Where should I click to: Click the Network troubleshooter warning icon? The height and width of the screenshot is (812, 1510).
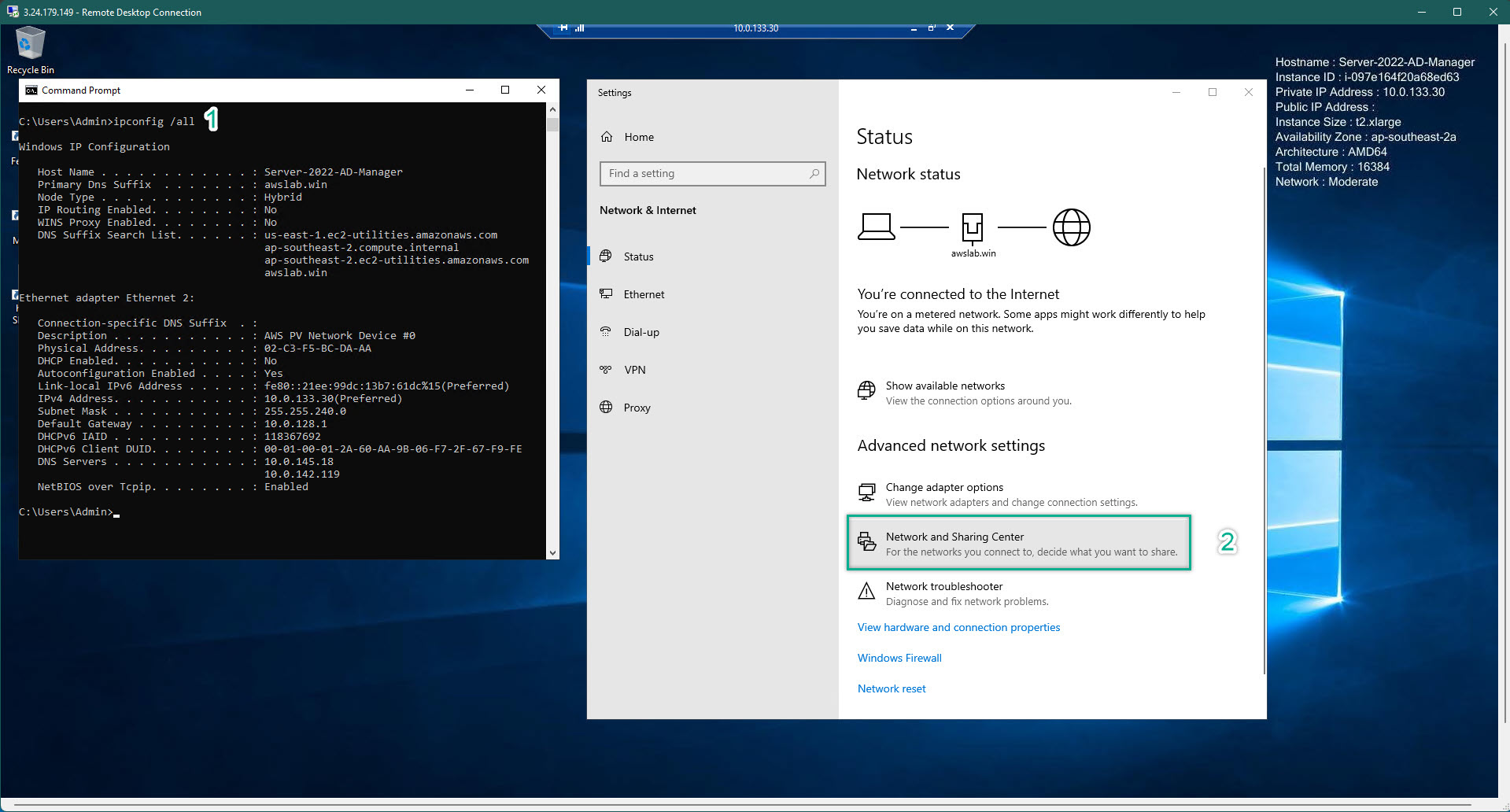(x=866, y=592)
